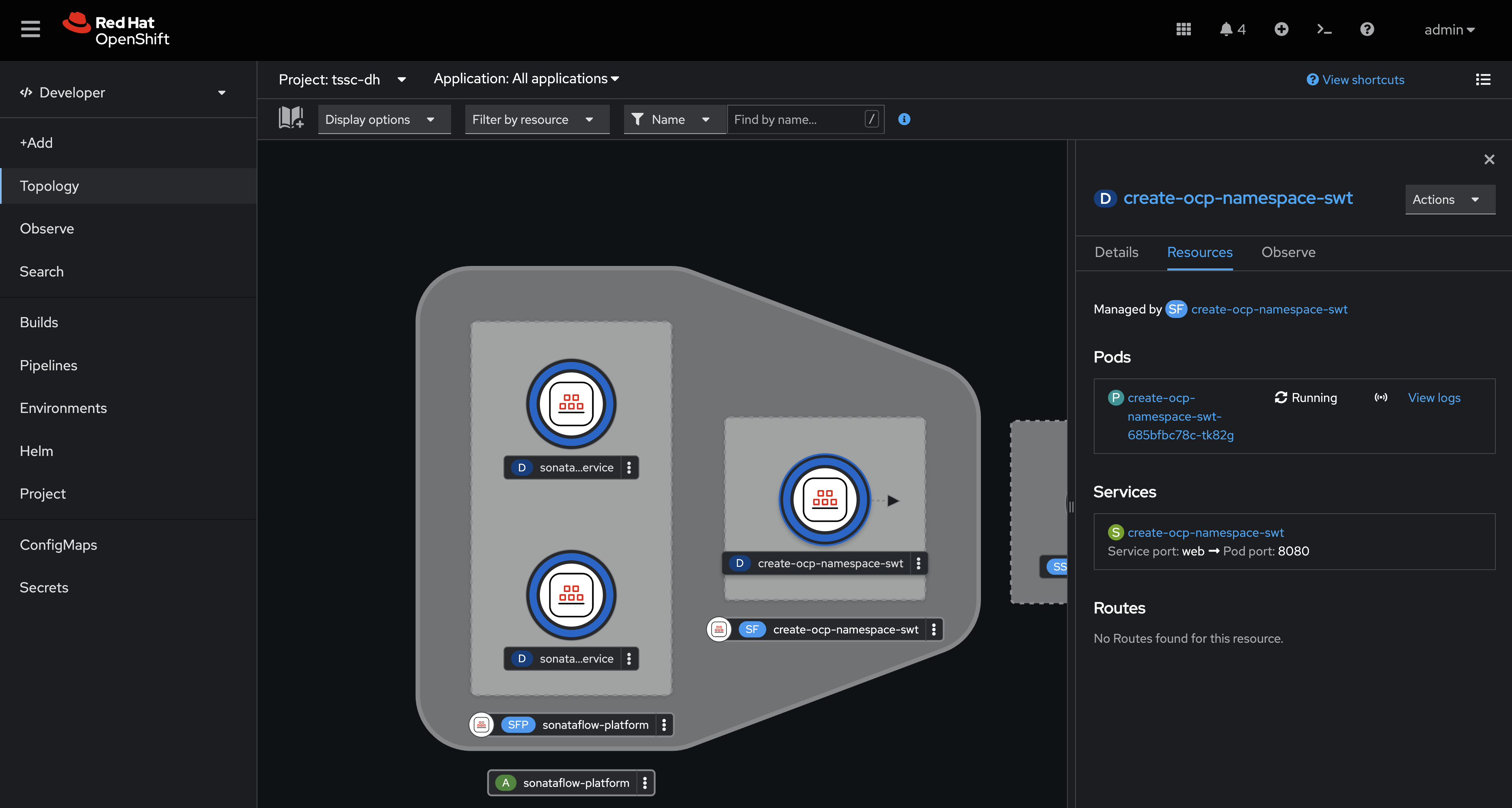Open the application launcher grid icon
The image size is (1512, 808).
pyautogui.click(x=1183, y=29)
